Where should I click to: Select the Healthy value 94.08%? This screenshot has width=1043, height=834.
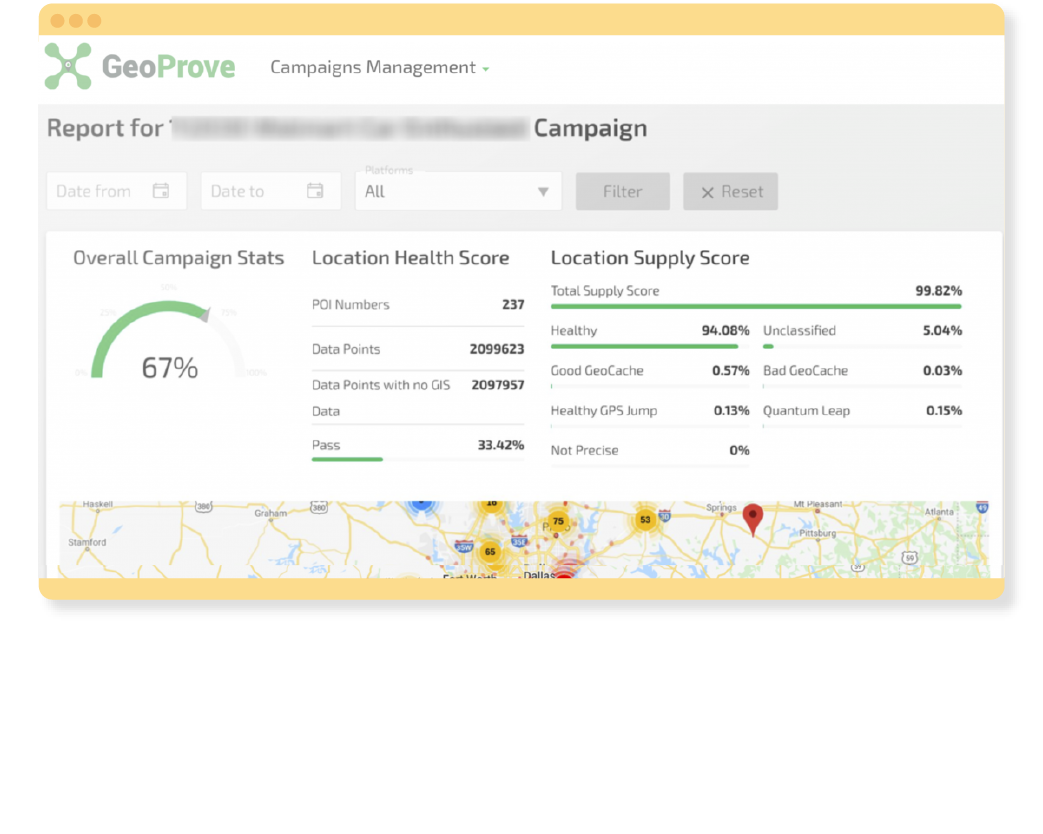726,331
